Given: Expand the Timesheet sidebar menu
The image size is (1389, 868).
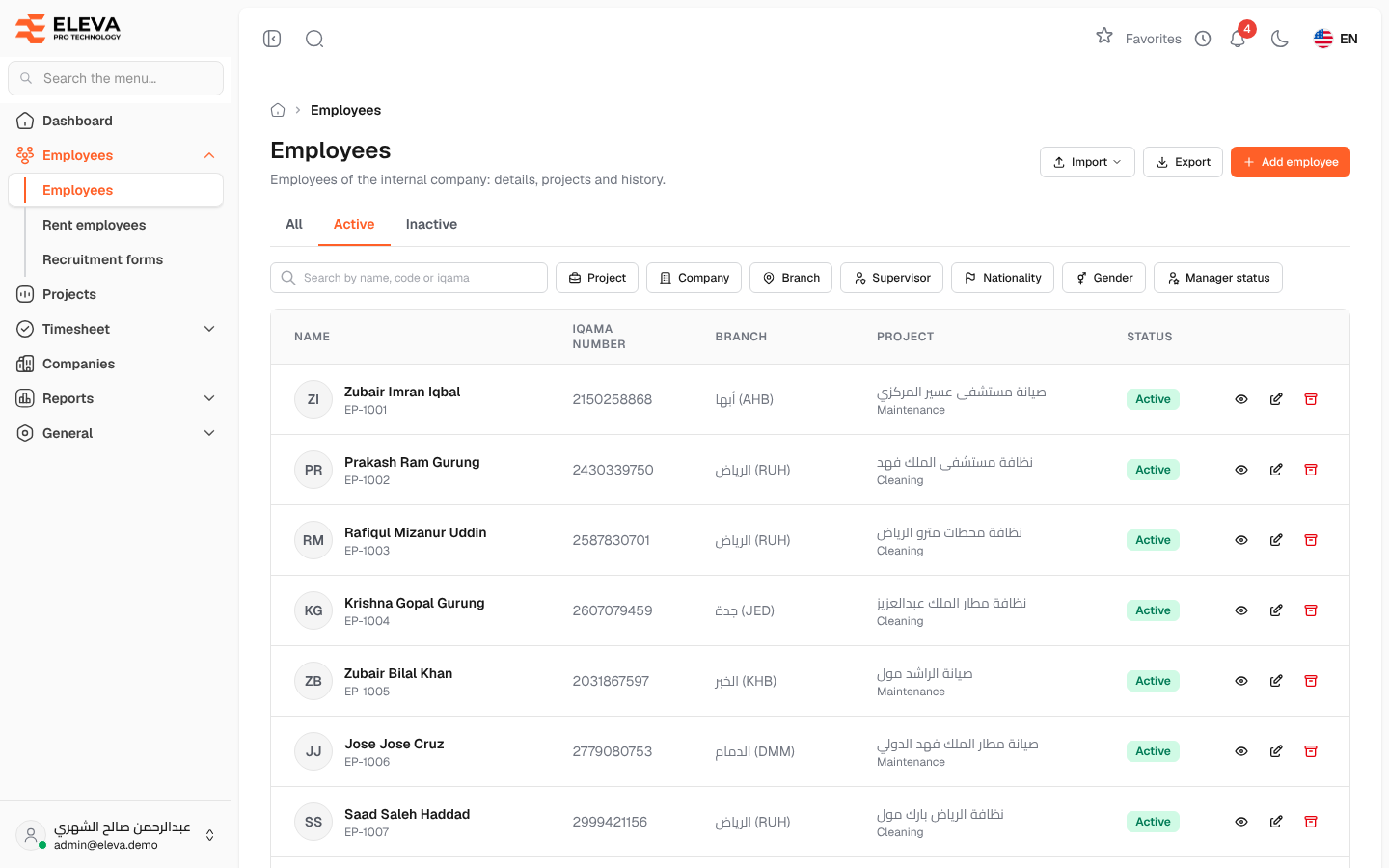Looking at the screenshot, I should click(116, 329).
